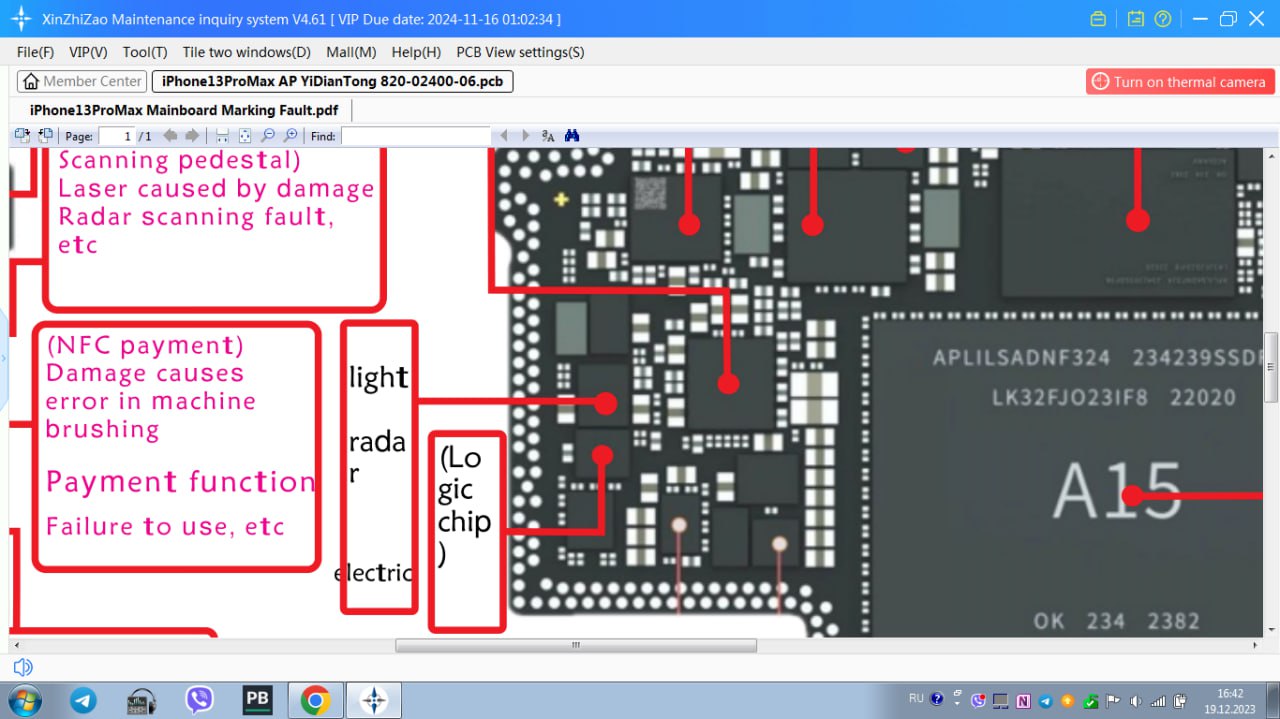The image size is (1280, 719).
Task: Switch to iPhone13ProMax AP YiDianTong pcb tab
Action: point(332,81)
